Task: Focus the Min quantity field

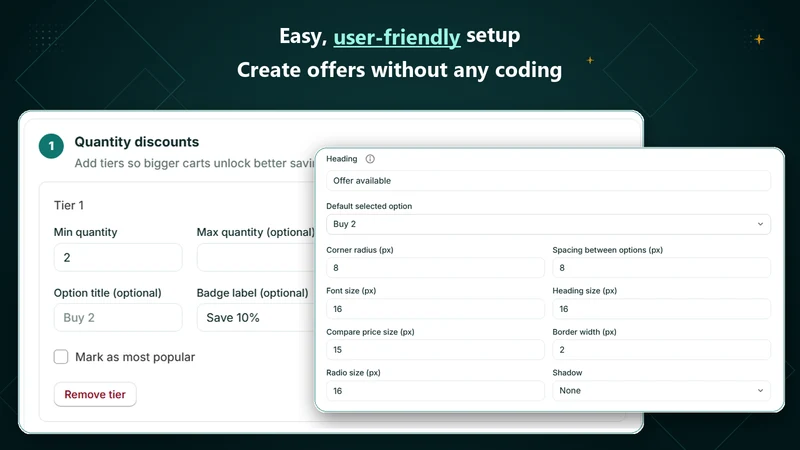Action: (x=118, y=257)
